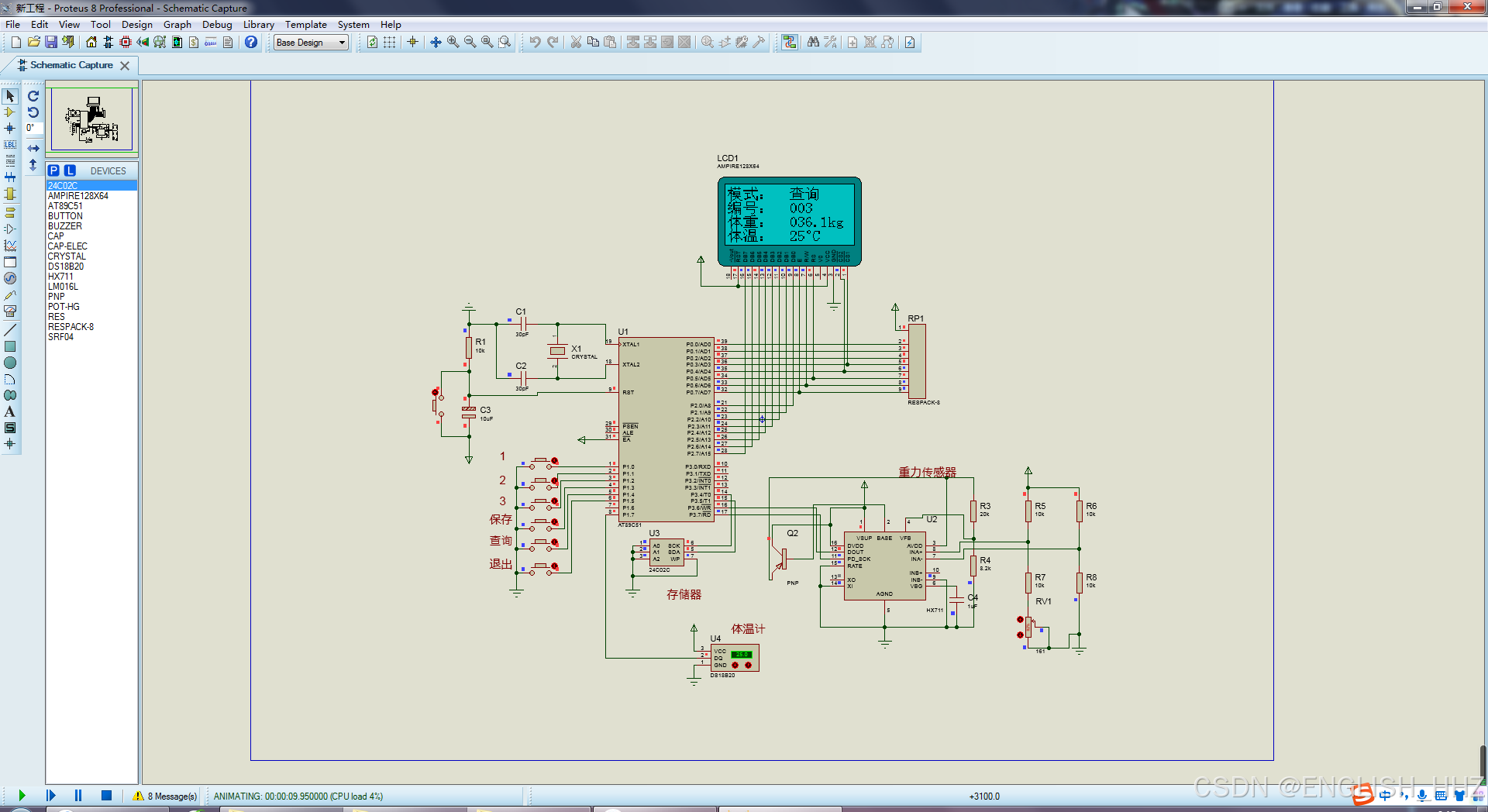Screen dimensions: 1488x812
Task: Open the Base Design dropdown
Action: click(x=311, y=43)
